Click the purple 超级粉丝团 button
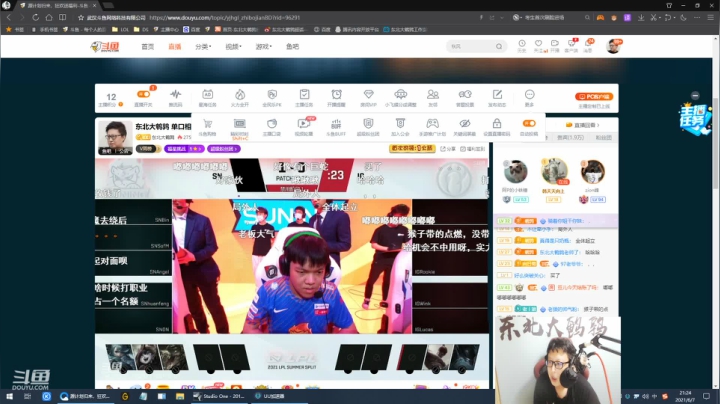 [224, 149]
